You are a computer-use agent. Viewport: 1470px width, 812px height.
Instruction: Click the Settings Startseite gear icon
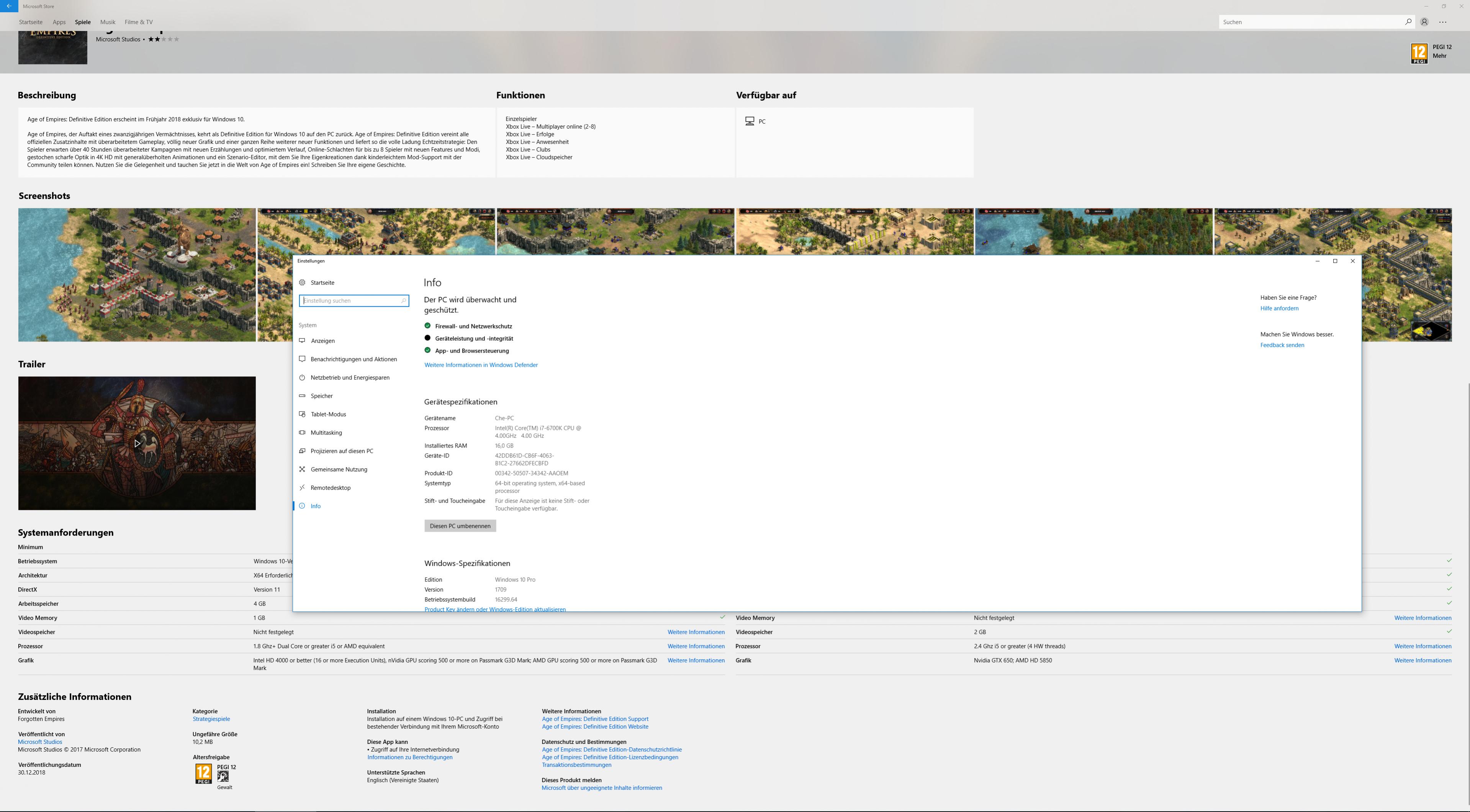coord(303,283)
